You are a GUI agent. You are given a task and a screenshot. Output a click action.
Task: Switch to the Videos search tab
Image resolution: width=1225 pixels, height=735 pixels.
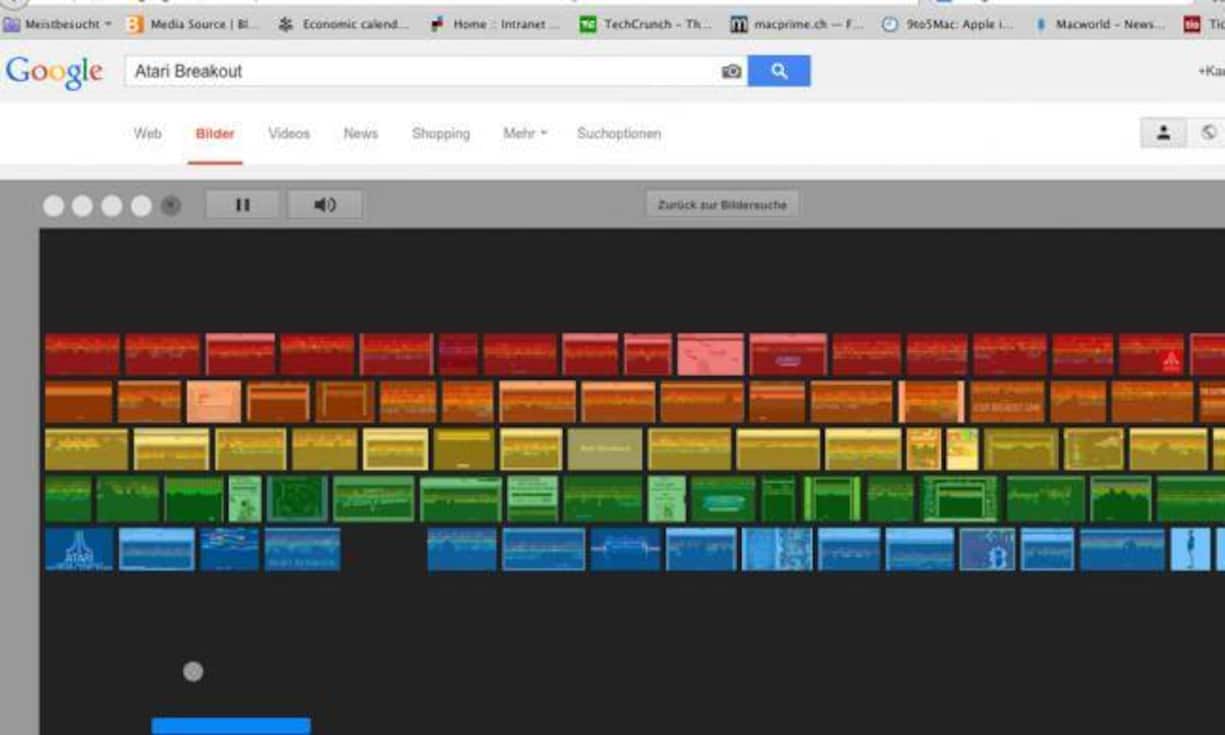288,133
